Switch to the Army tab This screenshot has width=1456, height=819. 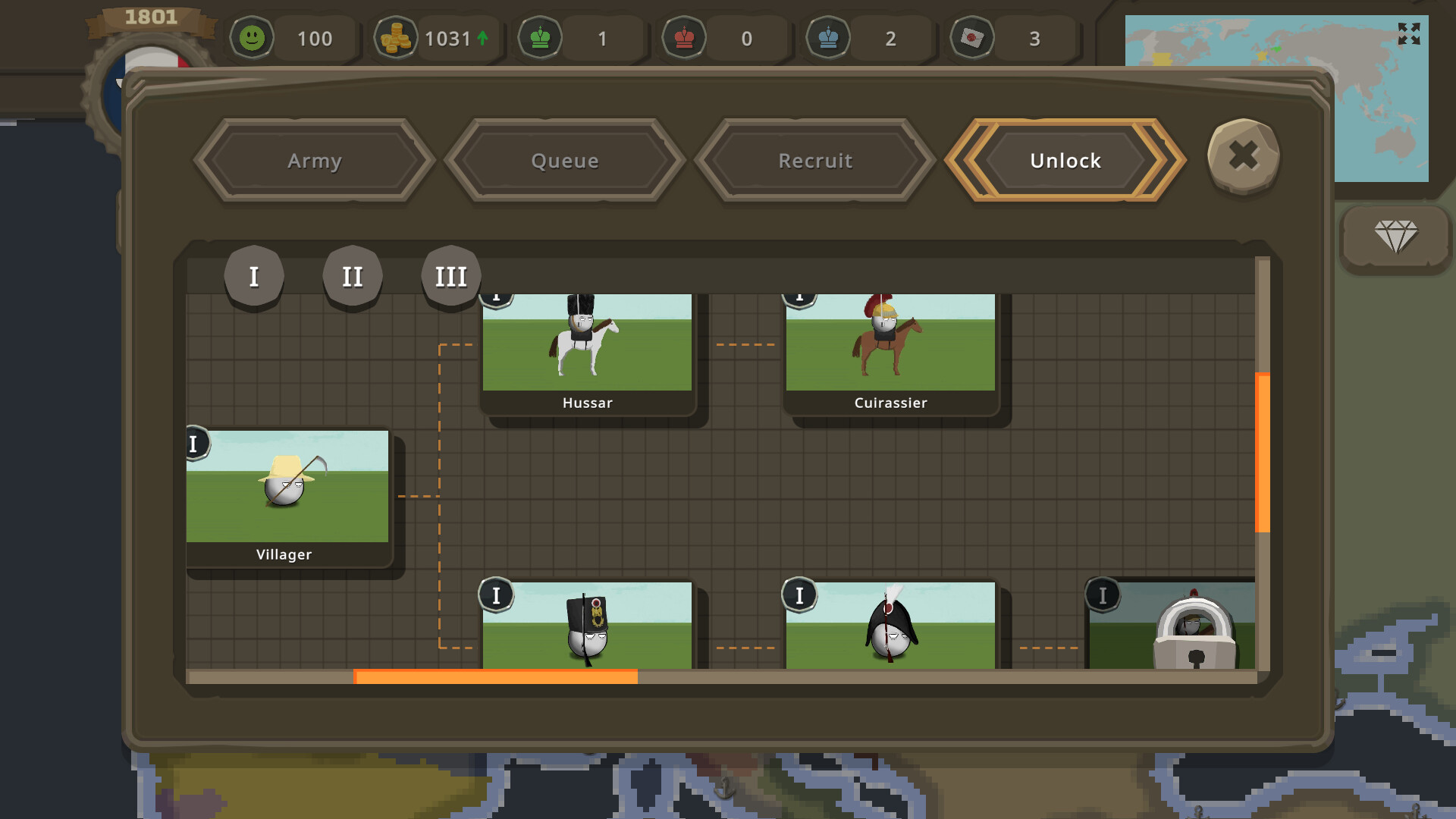pos(314,161)
